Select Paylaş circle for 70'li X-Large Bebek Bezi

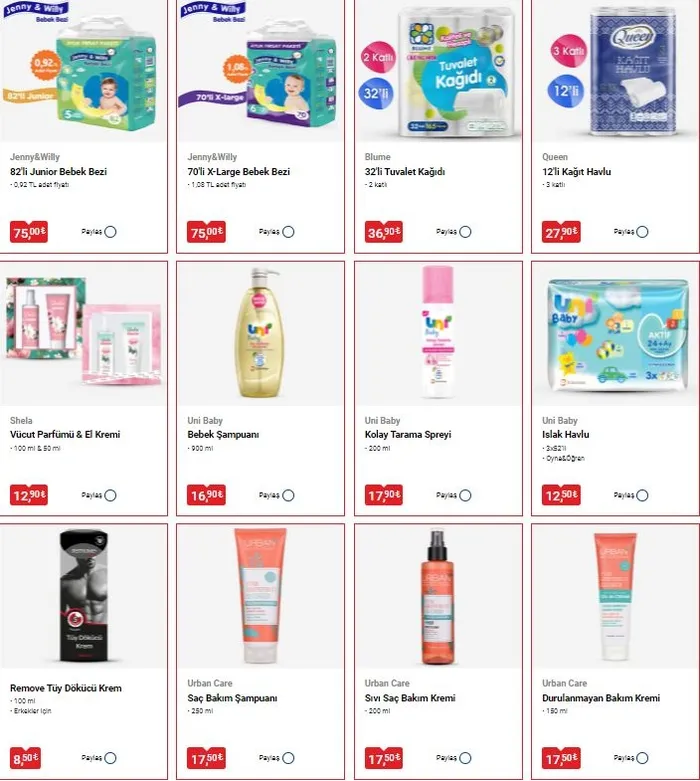[288, 232]
